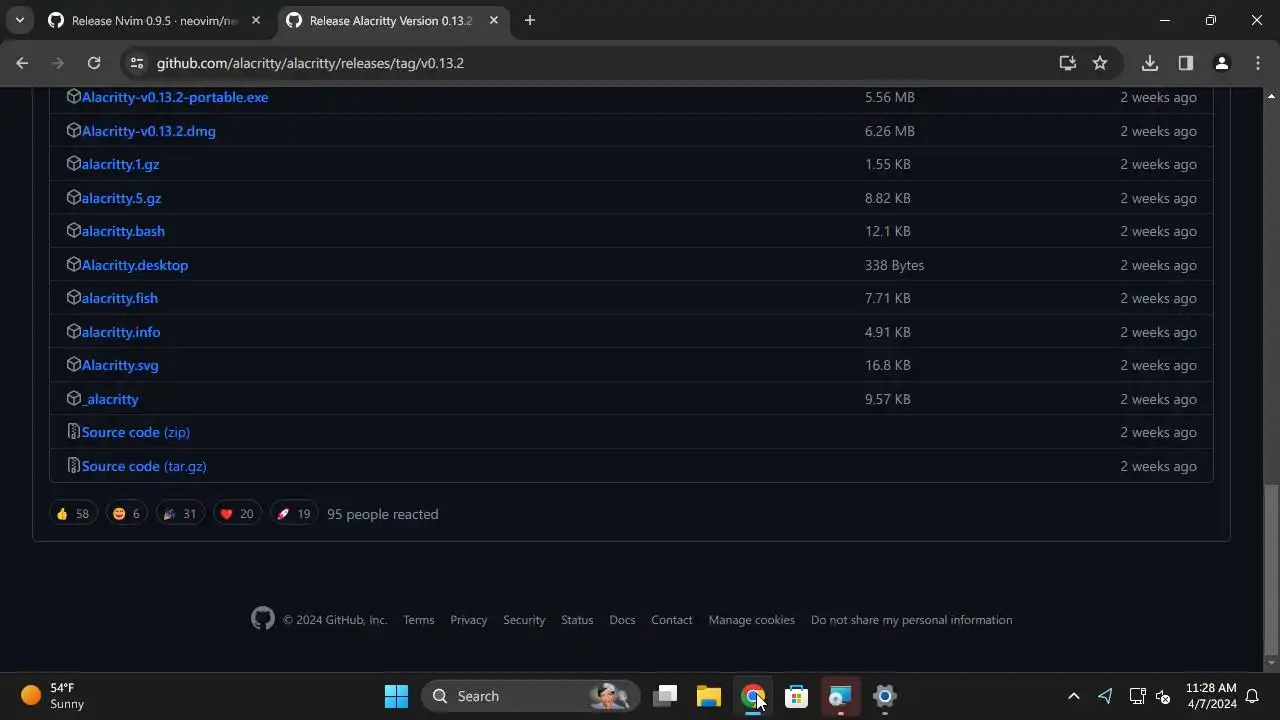The image size is (1280, 720).
Task: Open Chrome side panel icon
Action: click(1186, 63)
